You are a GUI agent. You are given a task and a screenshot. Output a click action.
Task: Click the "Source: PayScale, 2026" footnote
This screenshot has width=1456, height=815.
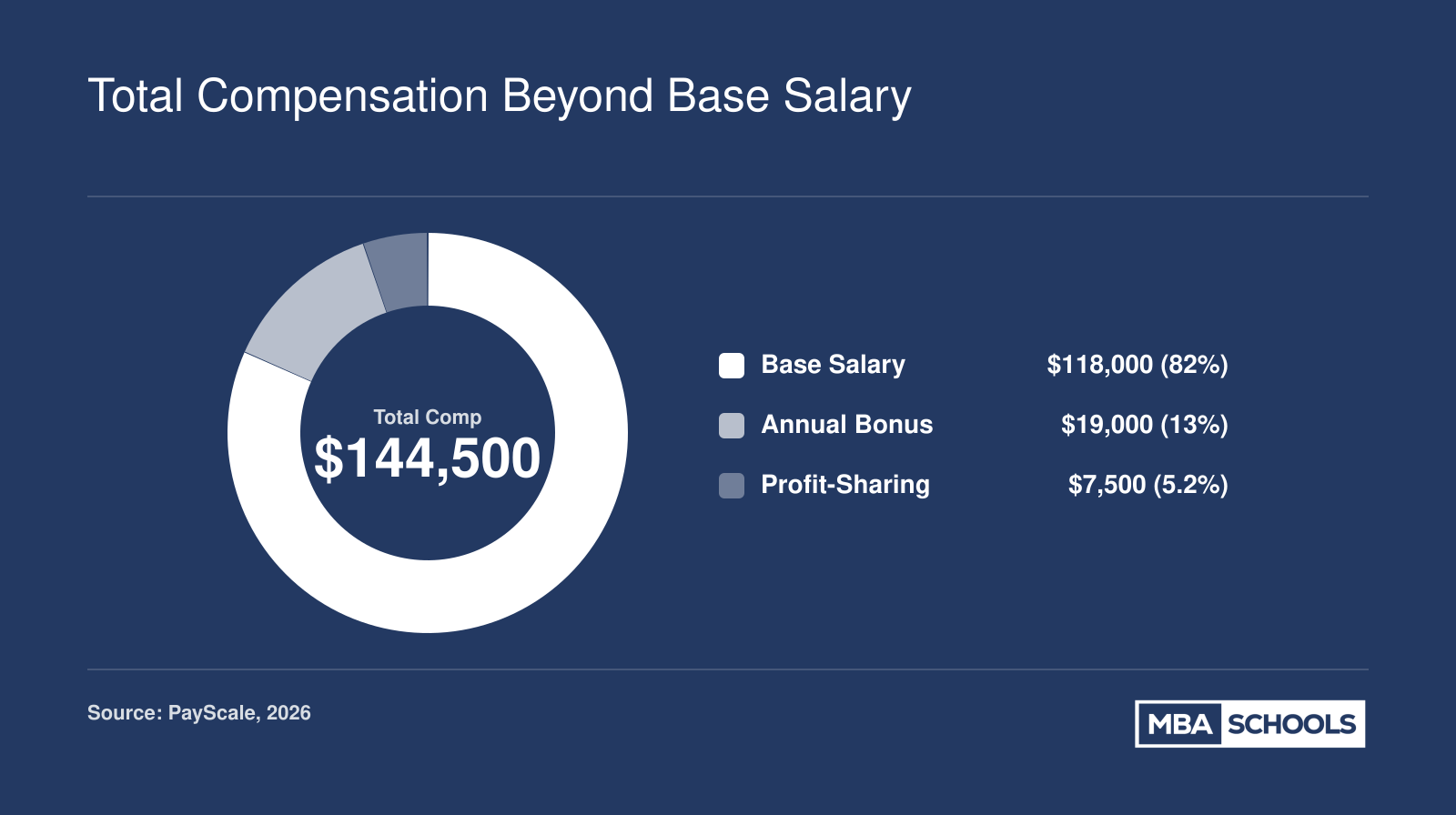pos(199,713)
